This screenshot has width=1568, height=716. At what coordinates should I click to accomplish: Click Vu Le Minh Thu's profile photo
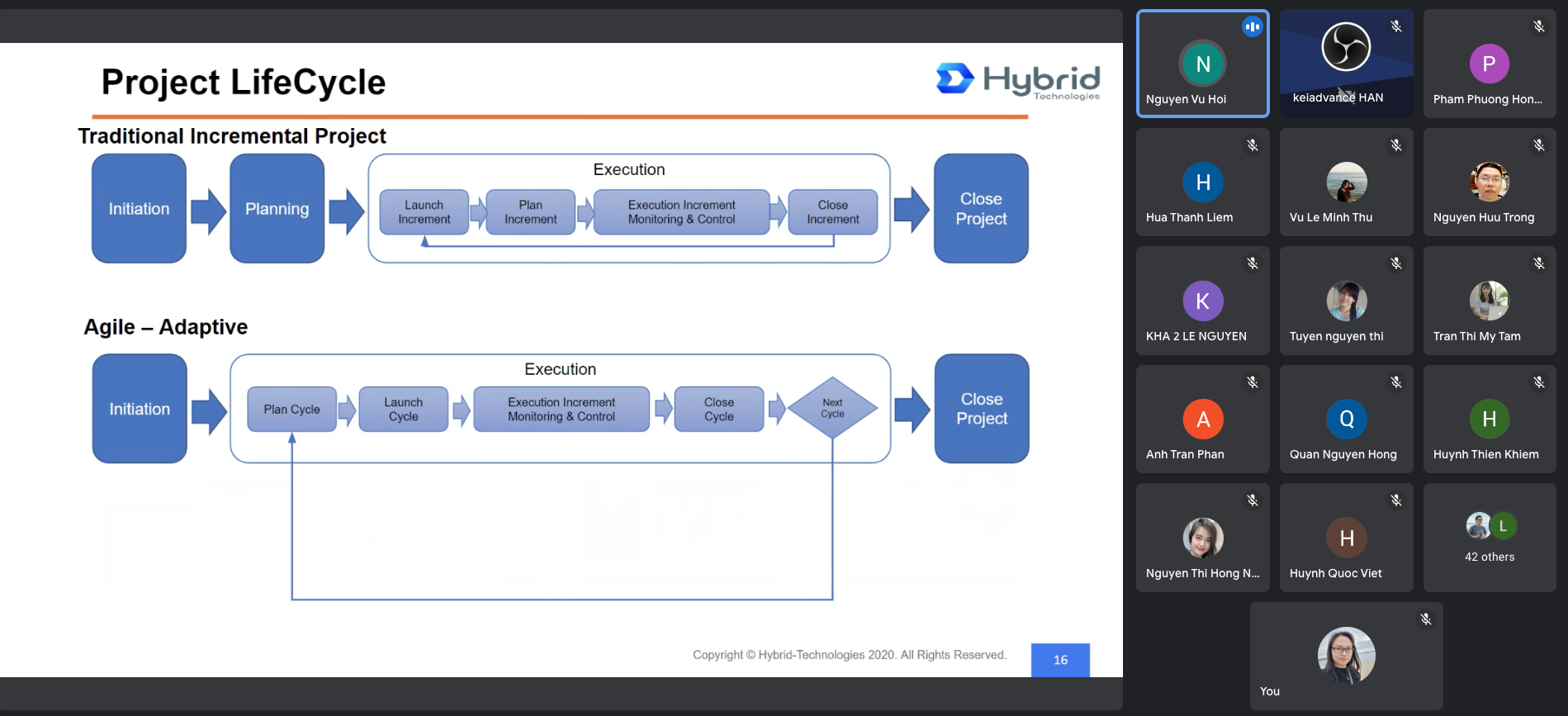1347,182
